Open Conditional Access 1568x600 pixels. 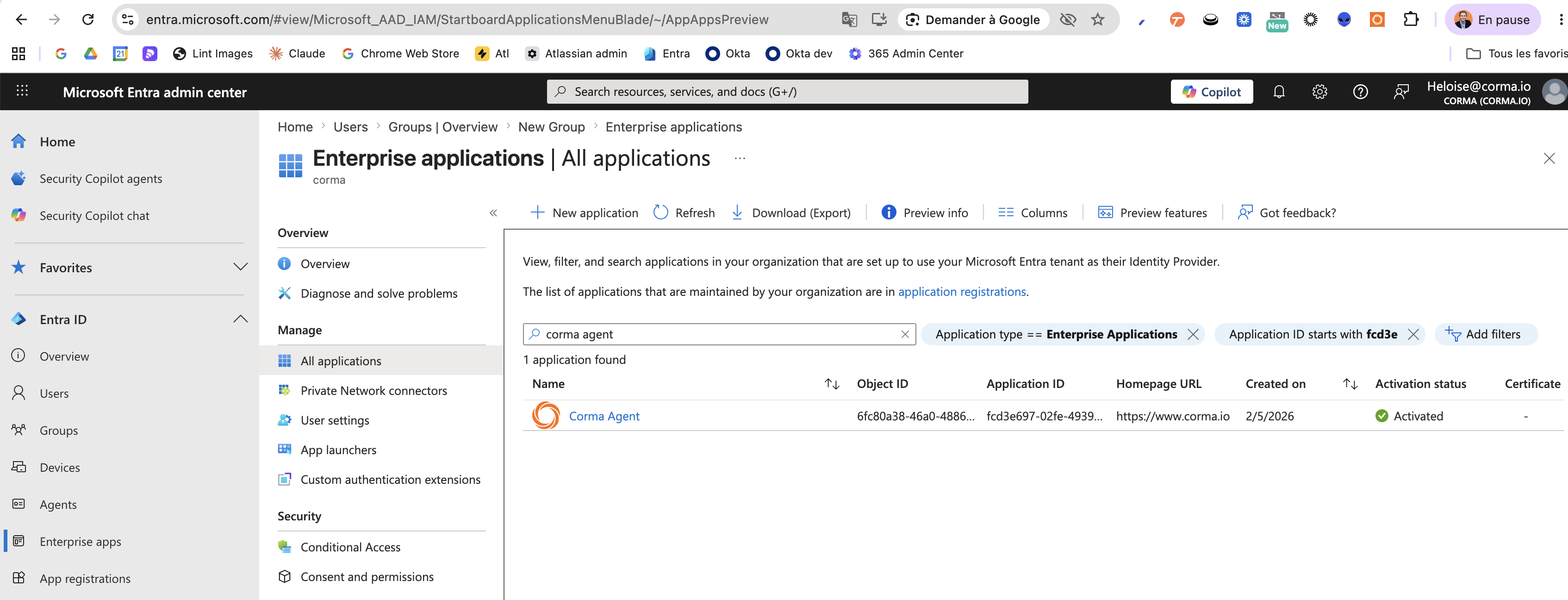[x=351, y=548]
